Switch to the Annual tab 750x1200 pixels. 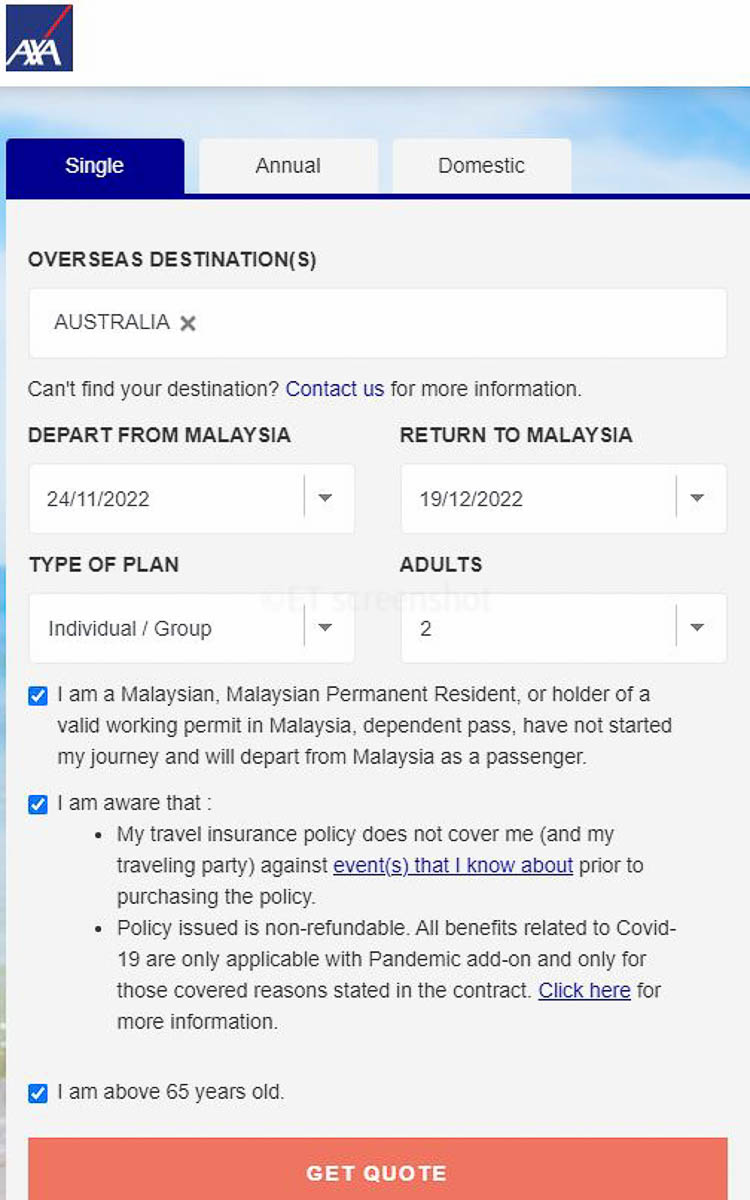pos(288,166)
